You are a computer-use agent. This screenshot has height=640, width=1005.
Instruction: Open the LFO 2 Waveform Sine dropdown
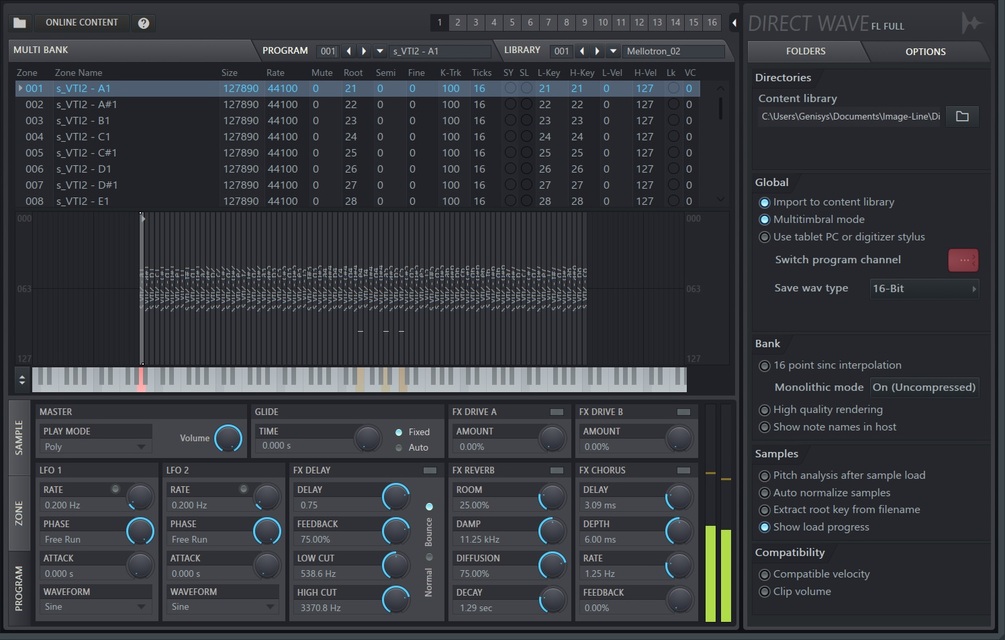tap(223, 607)
